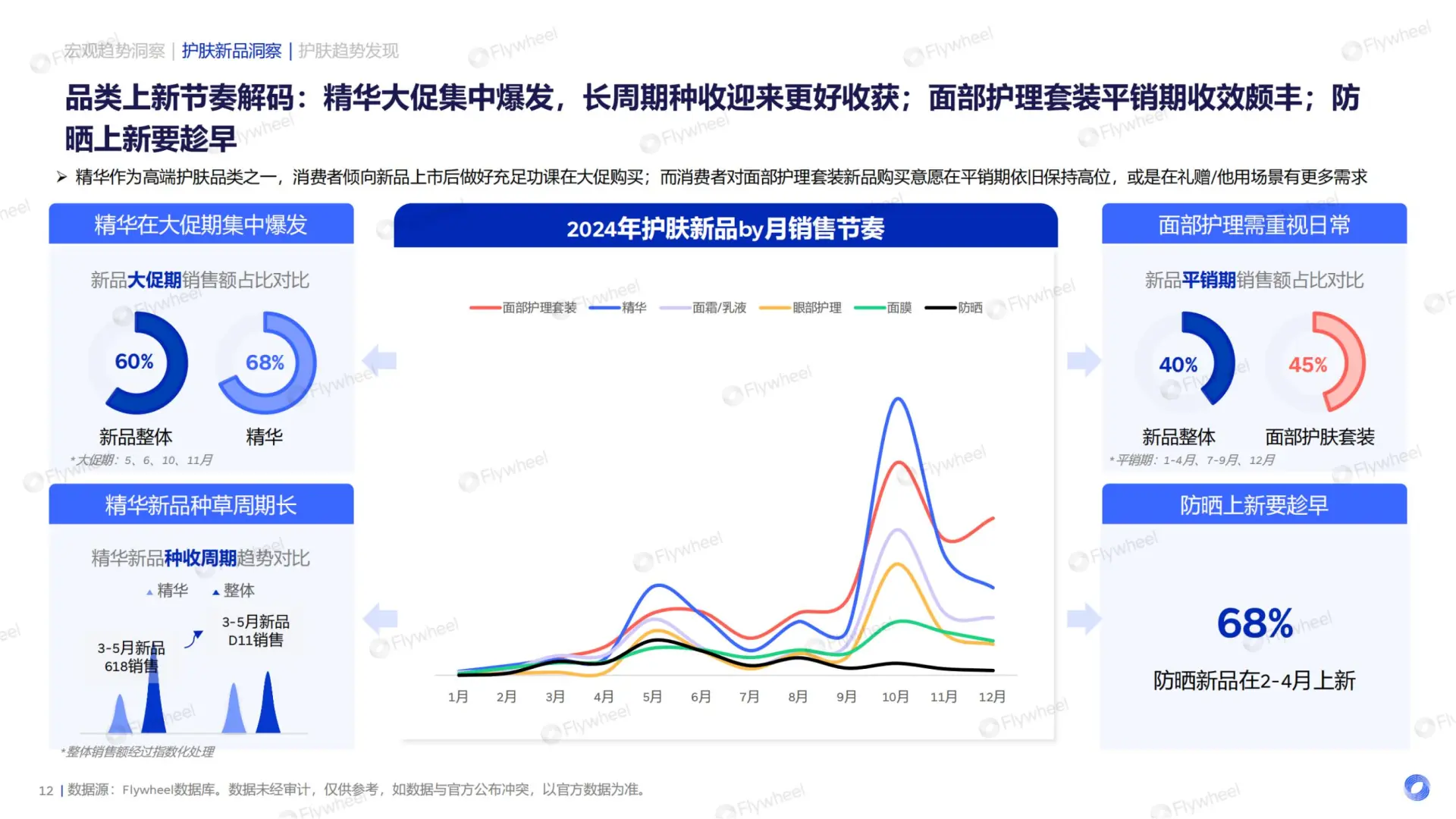The image size is (1456, 819).
Task: Open the 护肤趋势发现 section tab
Action: (347, 51)
